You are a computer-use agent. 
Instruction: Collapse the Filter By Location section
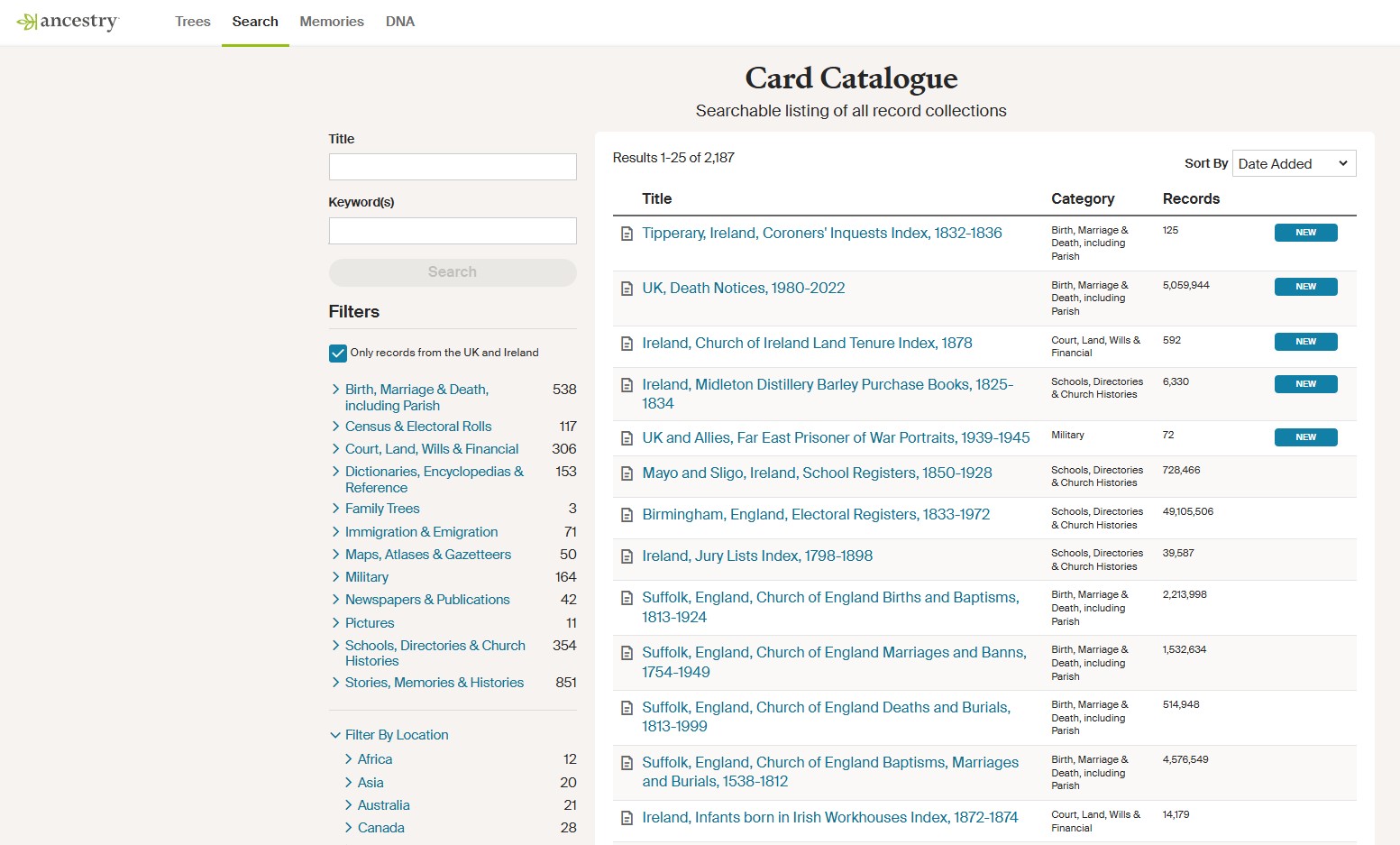point(335,735)
